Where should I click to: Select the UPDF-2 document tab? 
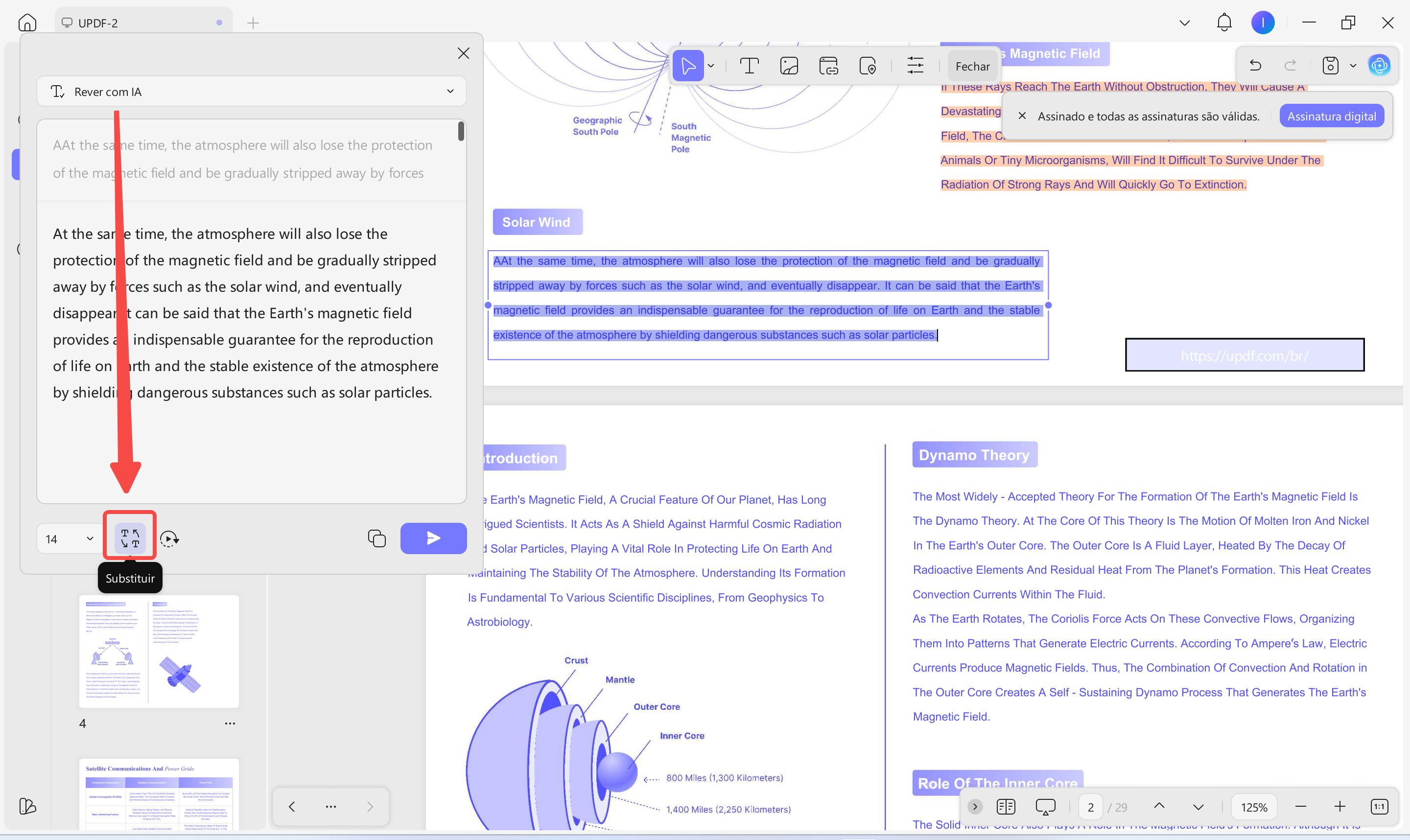tap(144, 23)
